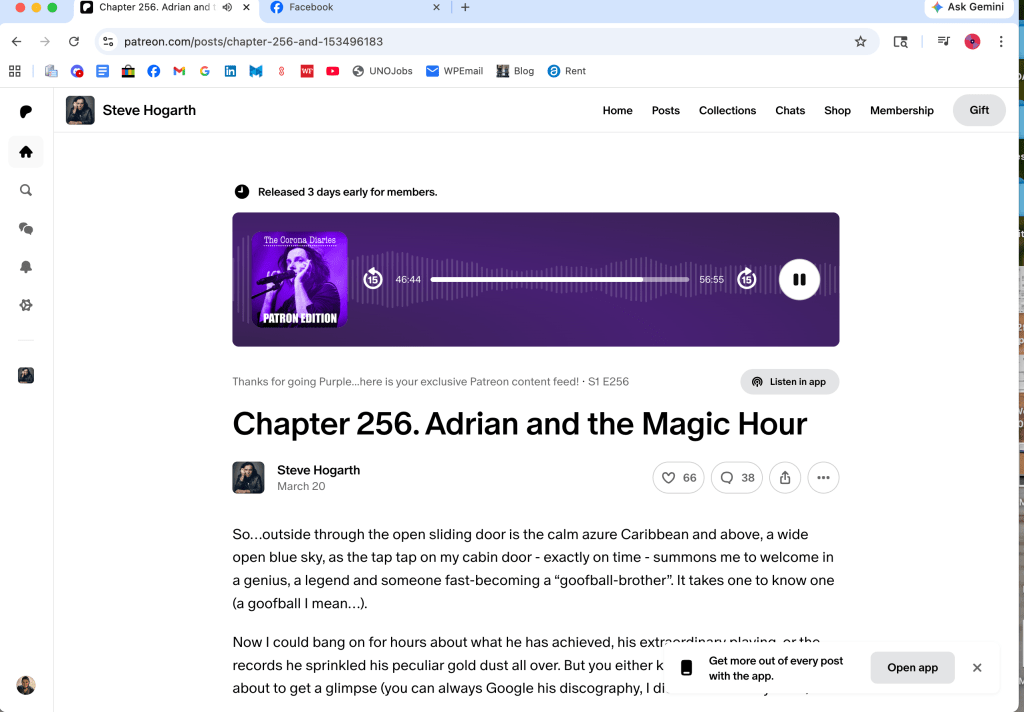Open settings gear in sidebar
The height and width of the screenshot is (712, 1024).
pos(26,306)
